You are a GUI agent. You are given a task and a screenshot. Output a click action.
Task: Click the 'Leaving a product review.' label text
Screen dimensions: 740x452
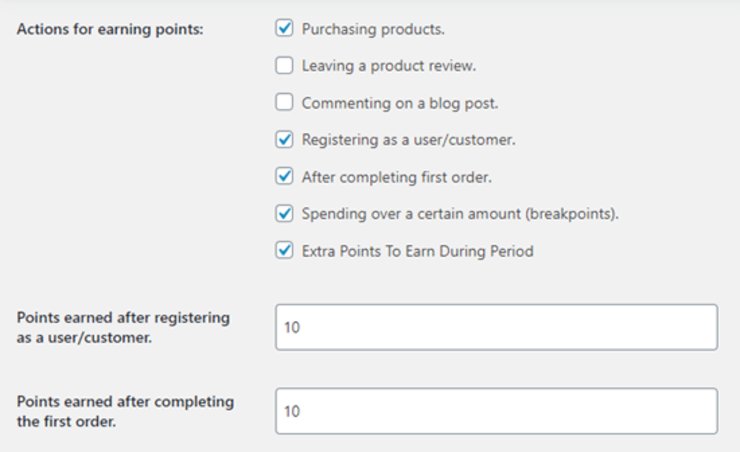388,66
